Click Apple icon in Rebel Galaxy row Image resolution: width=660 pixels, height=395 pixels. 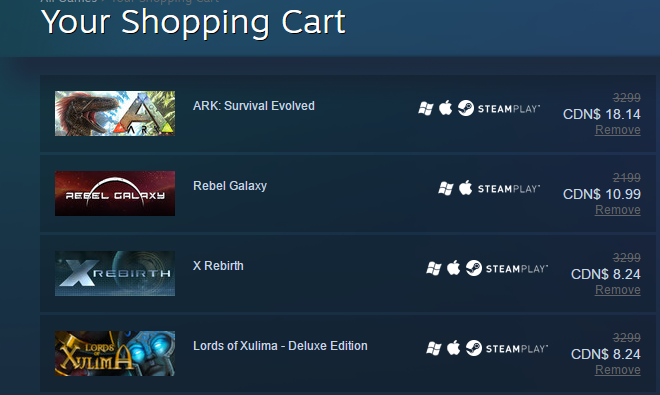pos(465,188)
